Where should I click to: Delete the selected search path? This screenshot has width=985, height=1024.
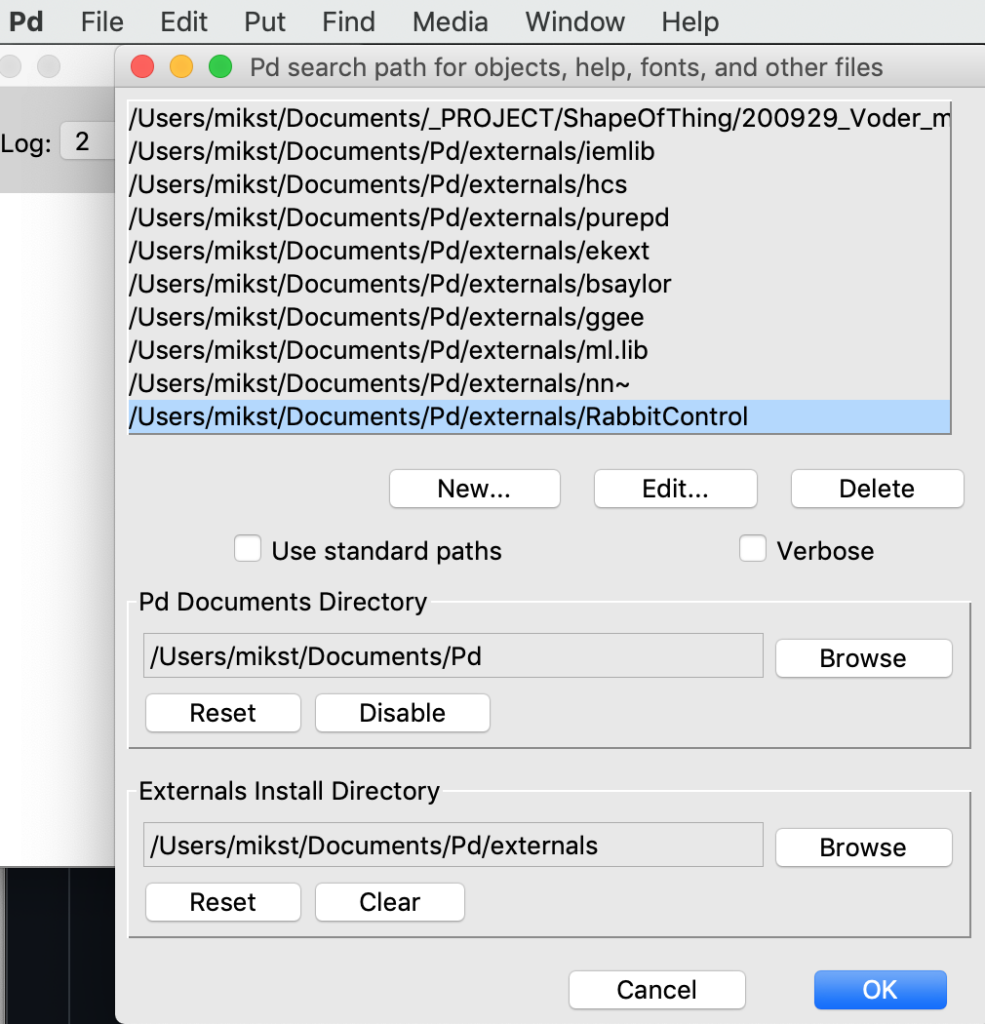pos(877,488)
